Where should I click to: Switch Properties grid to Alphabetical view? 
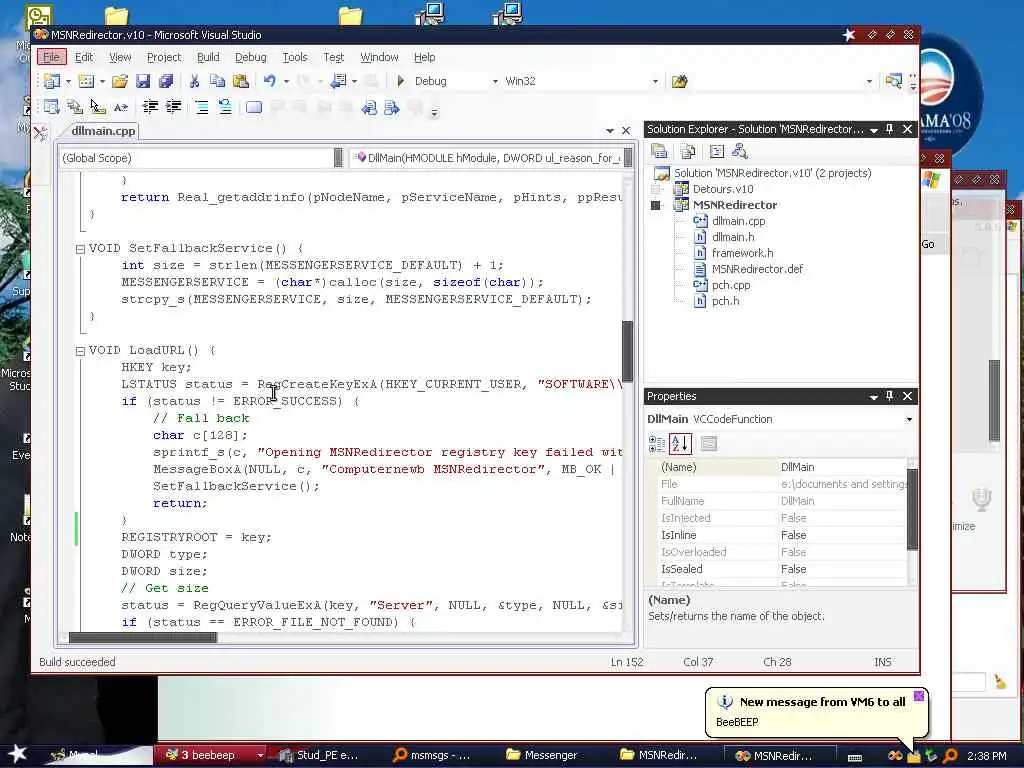[680, 444]
